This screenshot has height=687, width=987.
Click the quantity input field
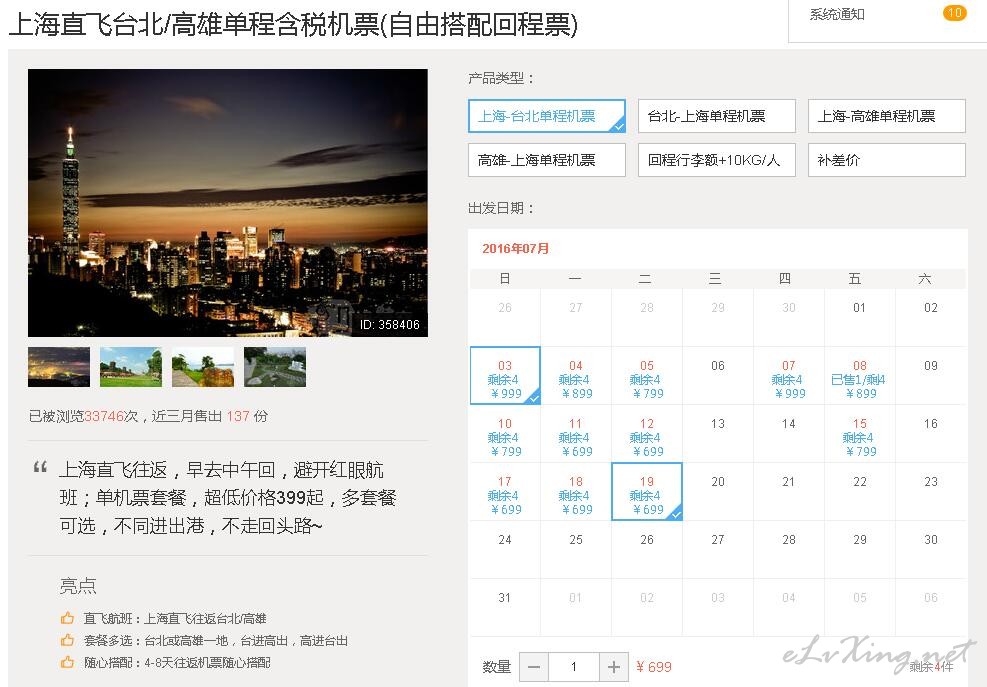click(574, 667)
